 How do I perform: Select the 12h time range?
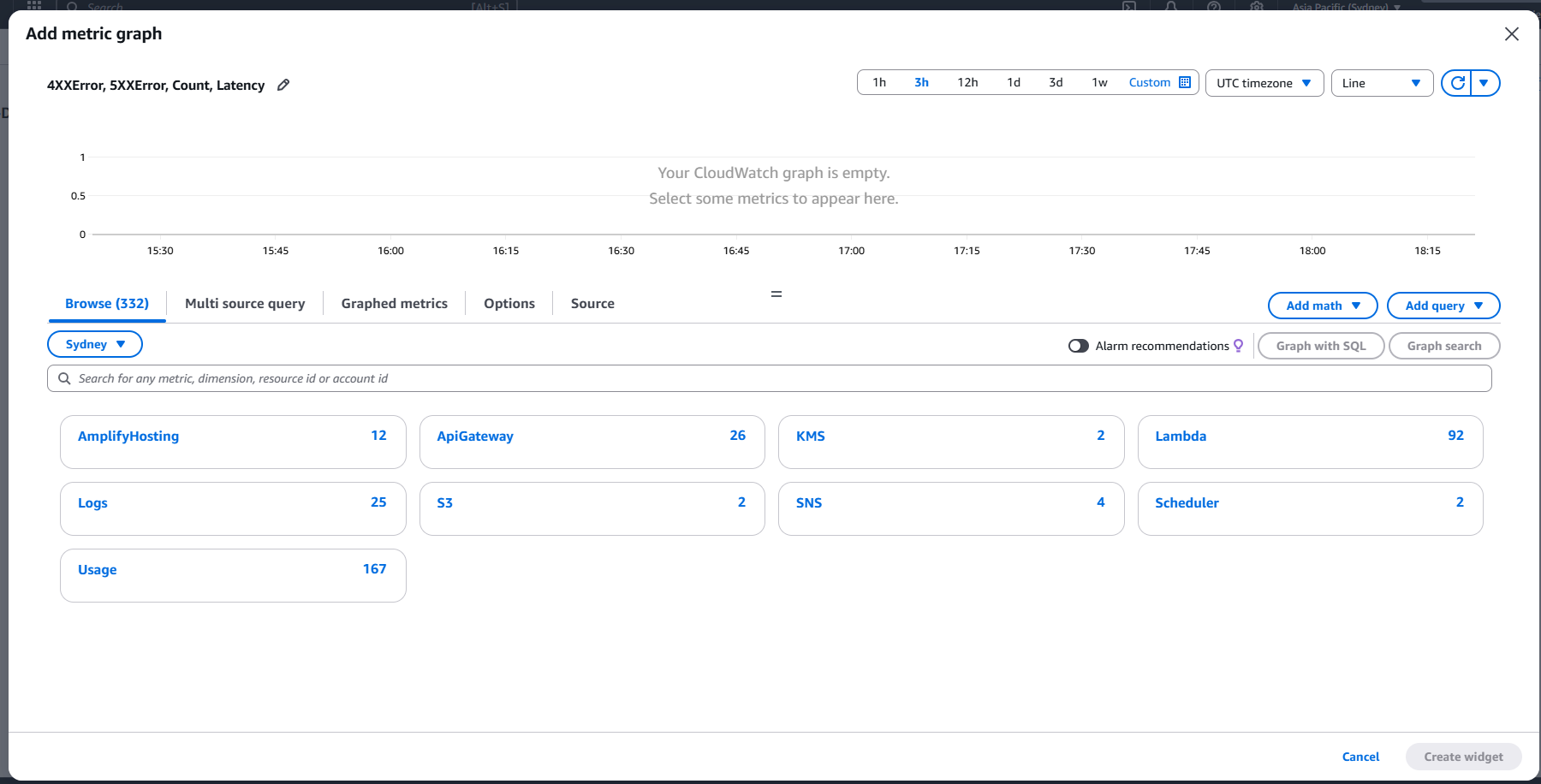[967, 82]
